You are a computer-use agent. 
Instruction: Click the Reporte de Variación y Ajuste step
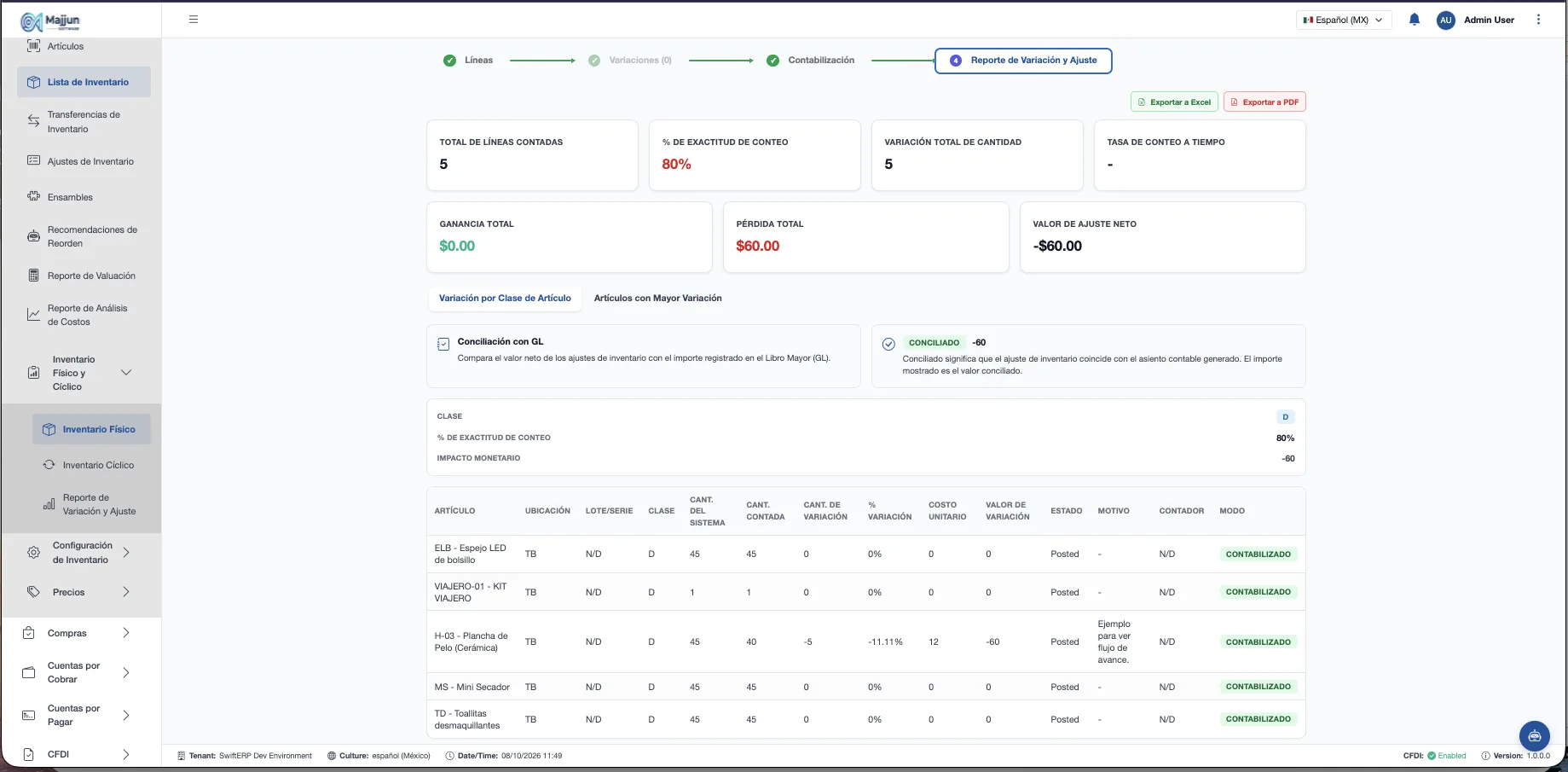1023,61
